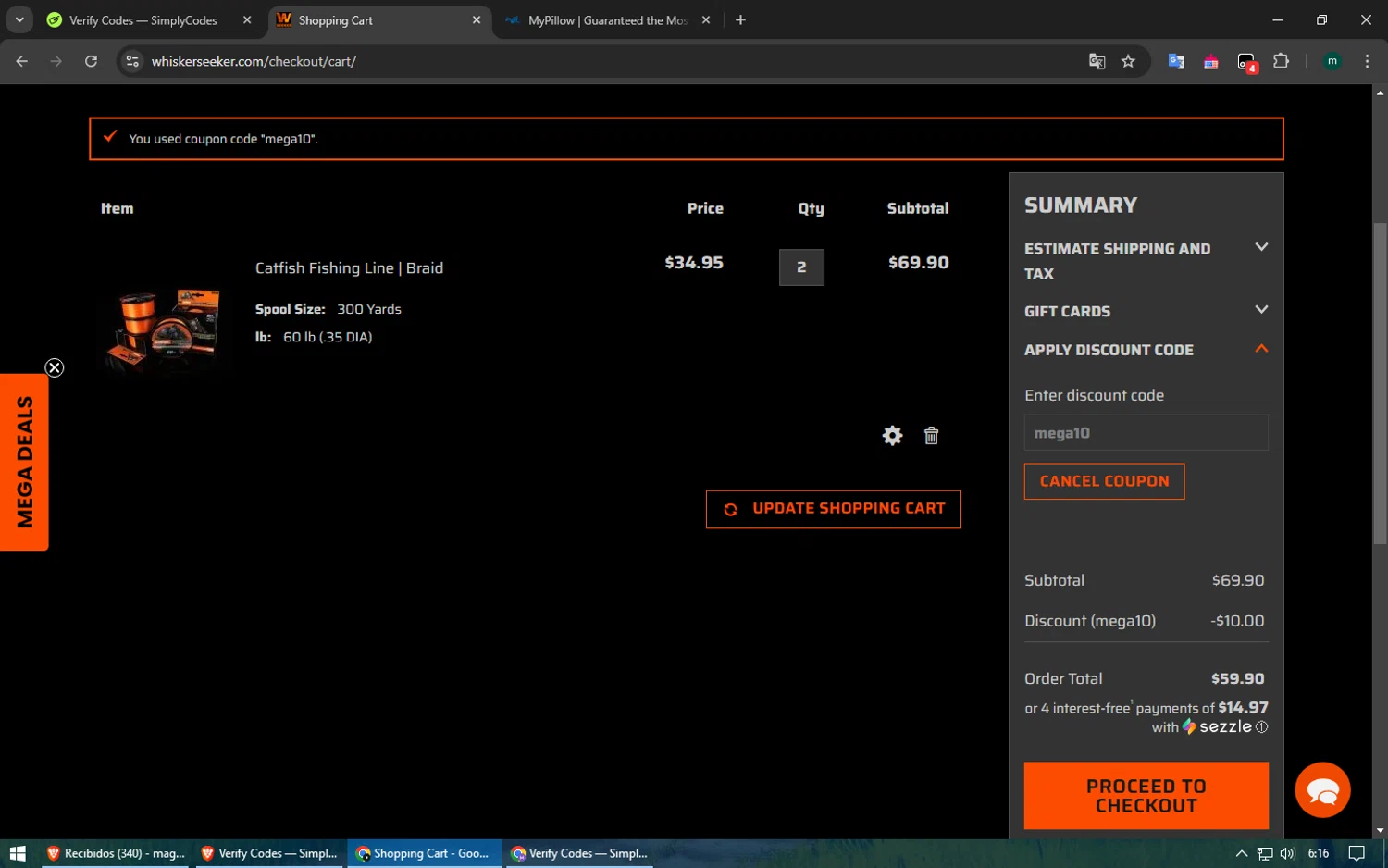The image size is (1388, 868).
Task: Click the extension icon with red badge
Action: (x=1246, y=62)
